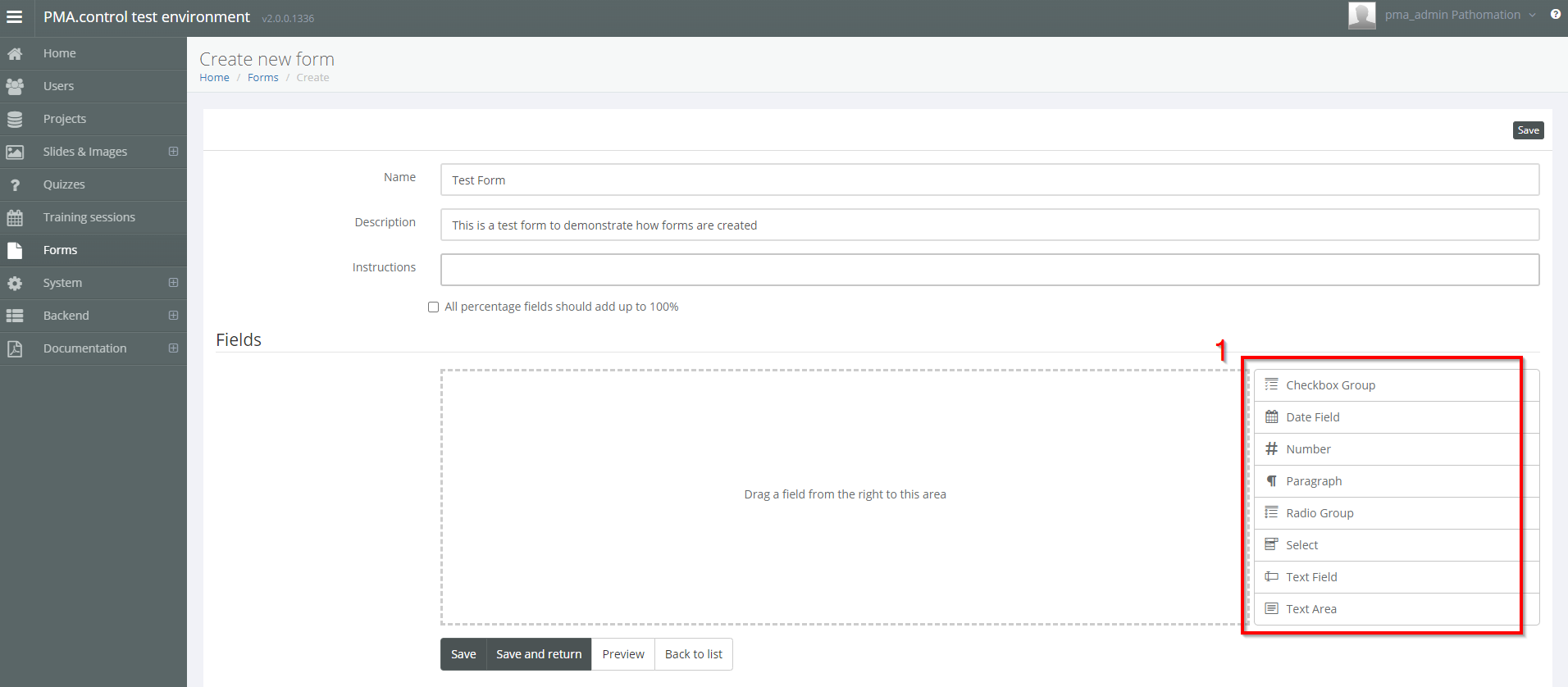
Task: Click the hamburger menu icon
Action: 15,16
